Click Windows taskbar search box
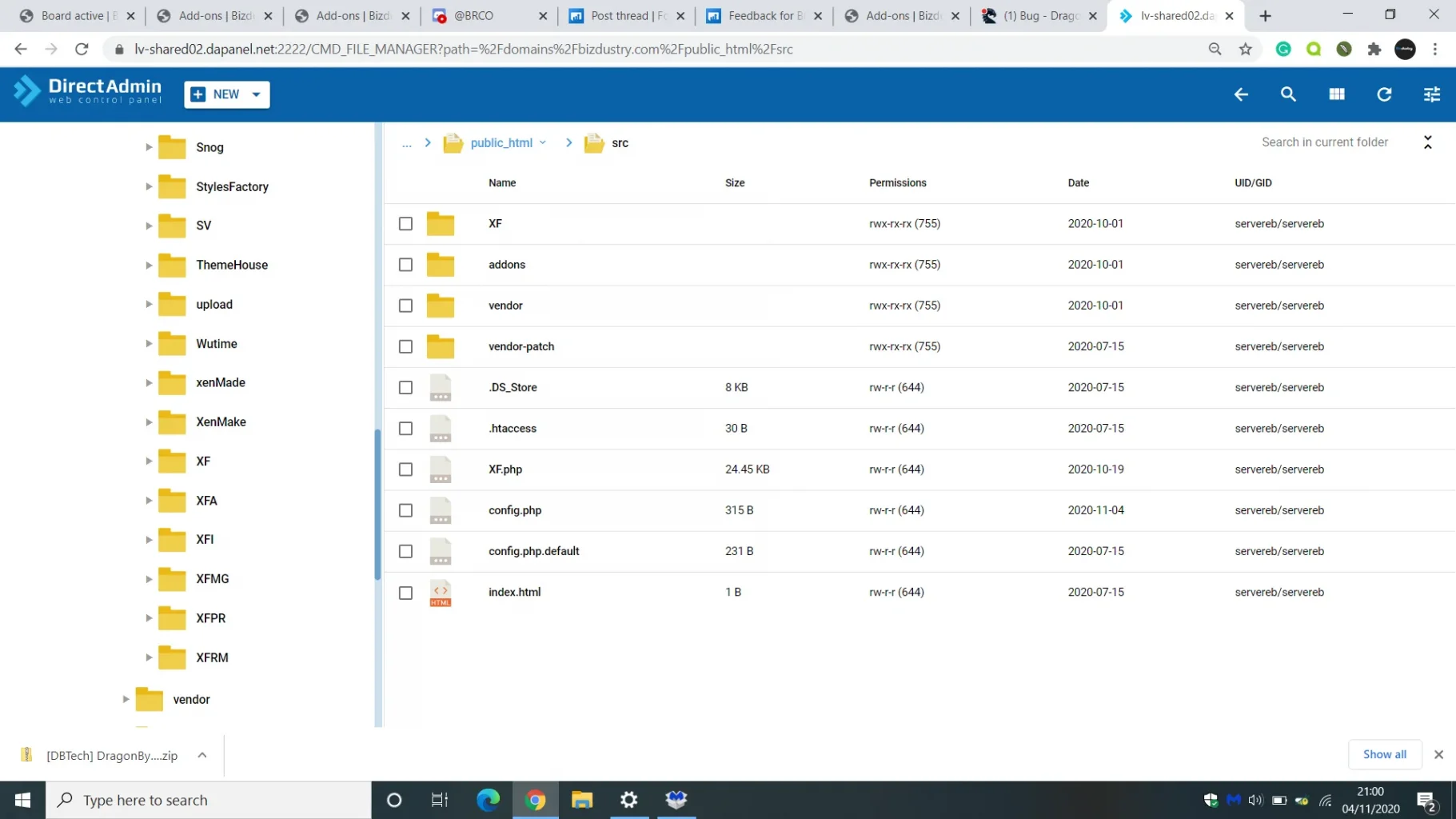Viewport: 1456px width, 819px height. click(x=209, y=800)
